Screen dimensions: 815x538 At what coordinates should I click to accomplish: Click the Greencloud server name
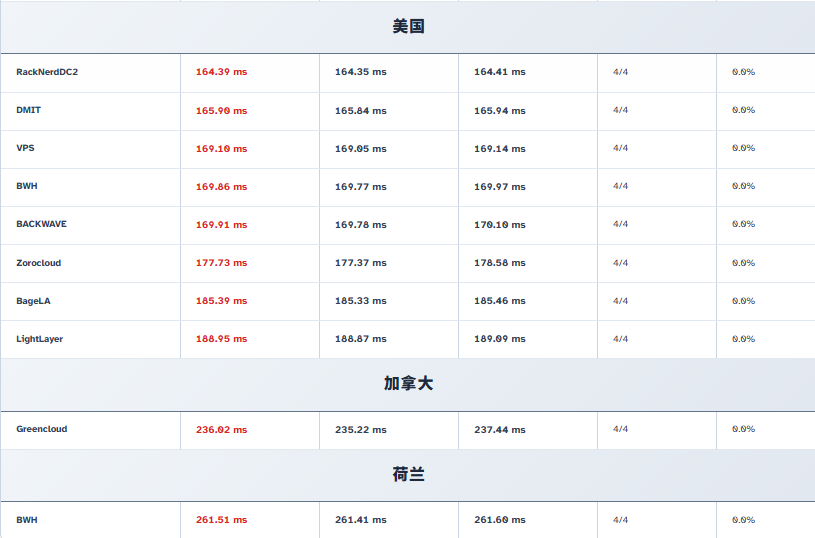pos(42,429)
